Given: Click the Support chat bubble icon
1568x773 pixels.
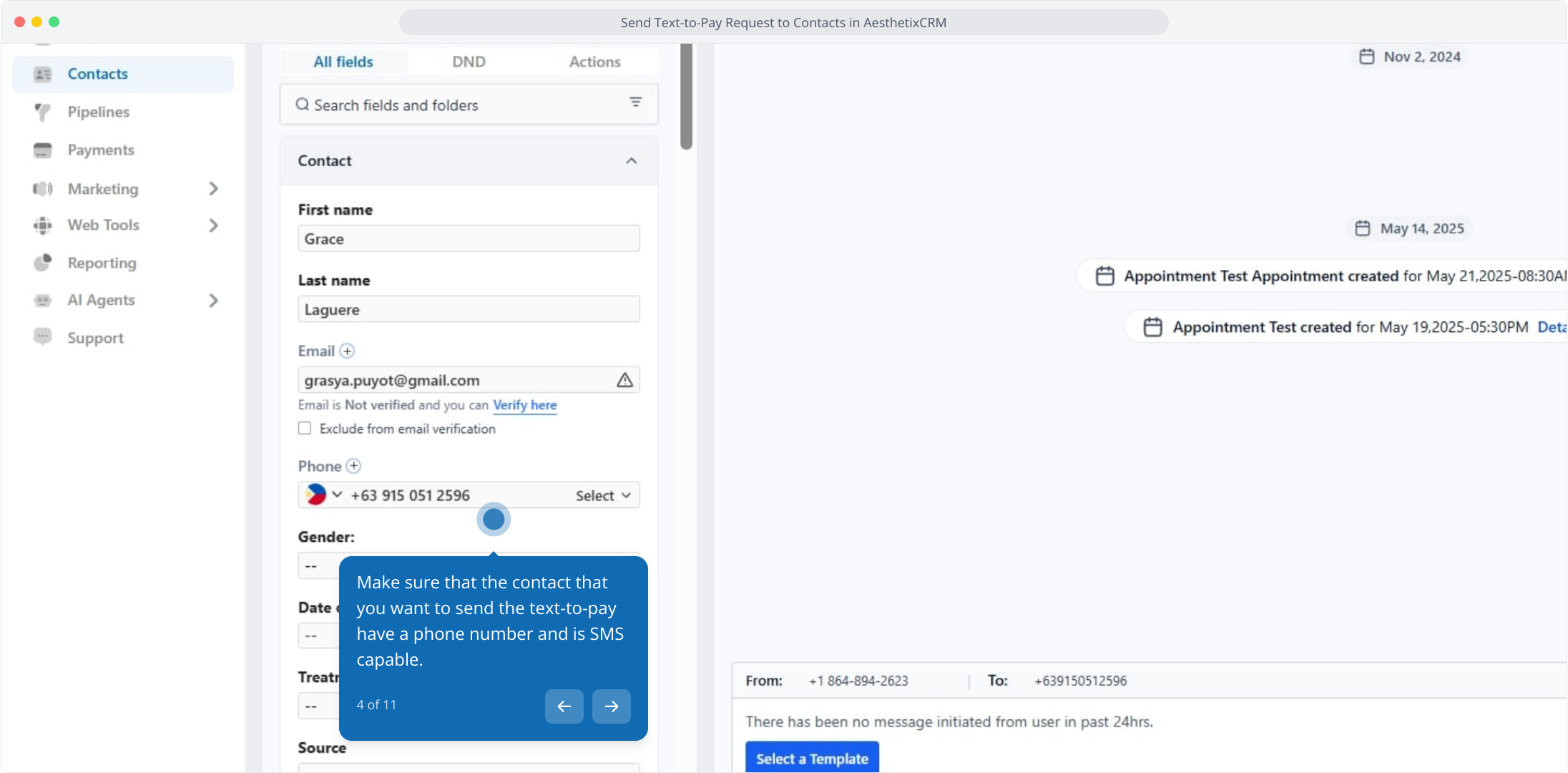Looking at the screenshot, I should (43, 336).
